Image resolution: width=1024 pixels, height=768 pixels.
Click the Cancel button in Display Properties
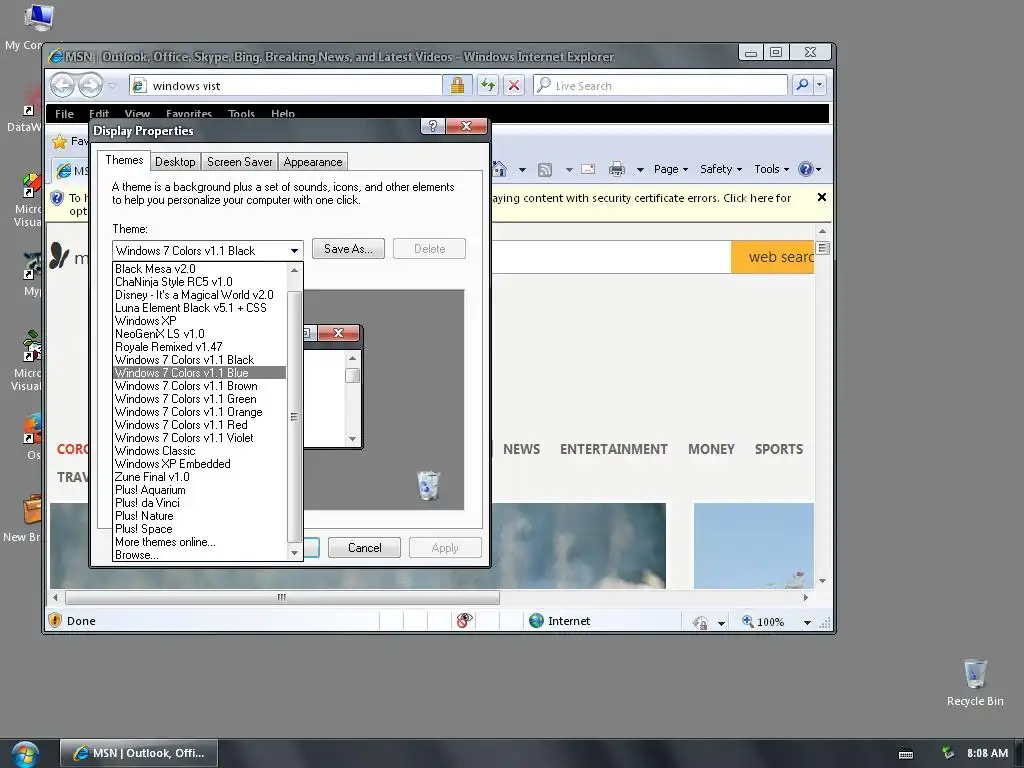(x=364, y=548)
